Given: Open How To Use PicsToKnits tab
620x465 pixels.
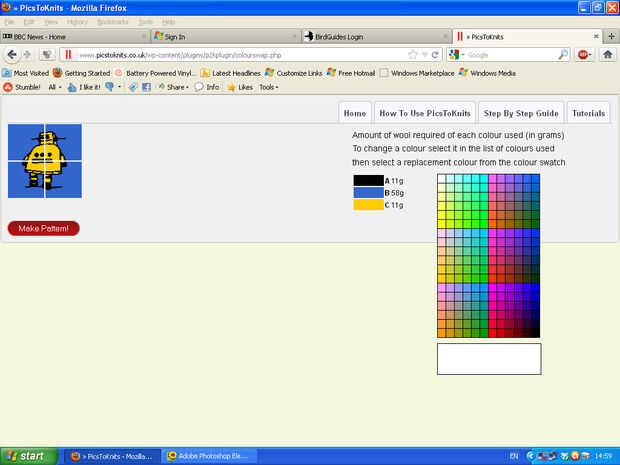Looking at the screenshot, I should click(425, 113).
